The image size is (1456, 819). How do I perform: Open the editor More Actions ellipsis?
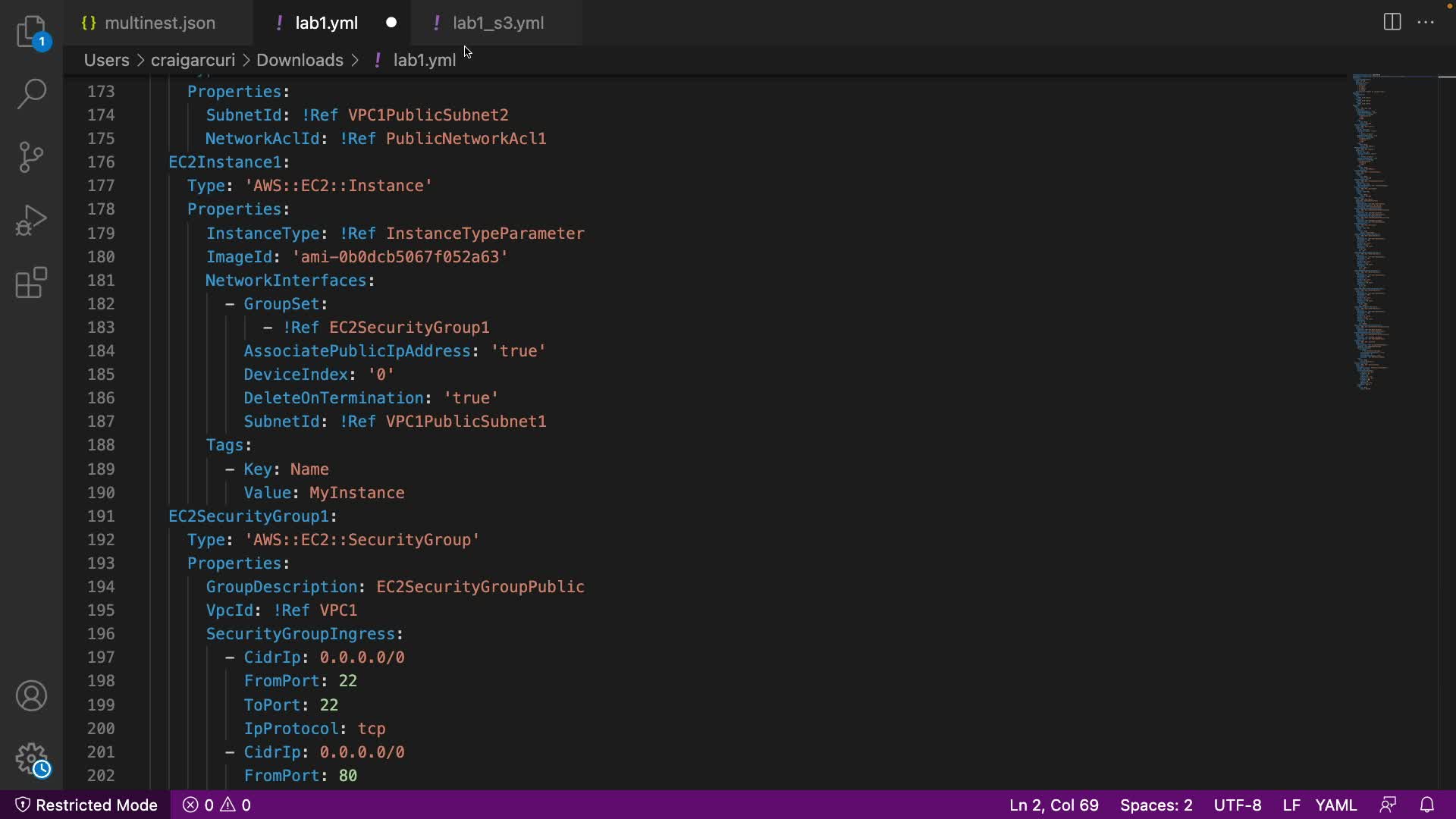(1426, 22)
